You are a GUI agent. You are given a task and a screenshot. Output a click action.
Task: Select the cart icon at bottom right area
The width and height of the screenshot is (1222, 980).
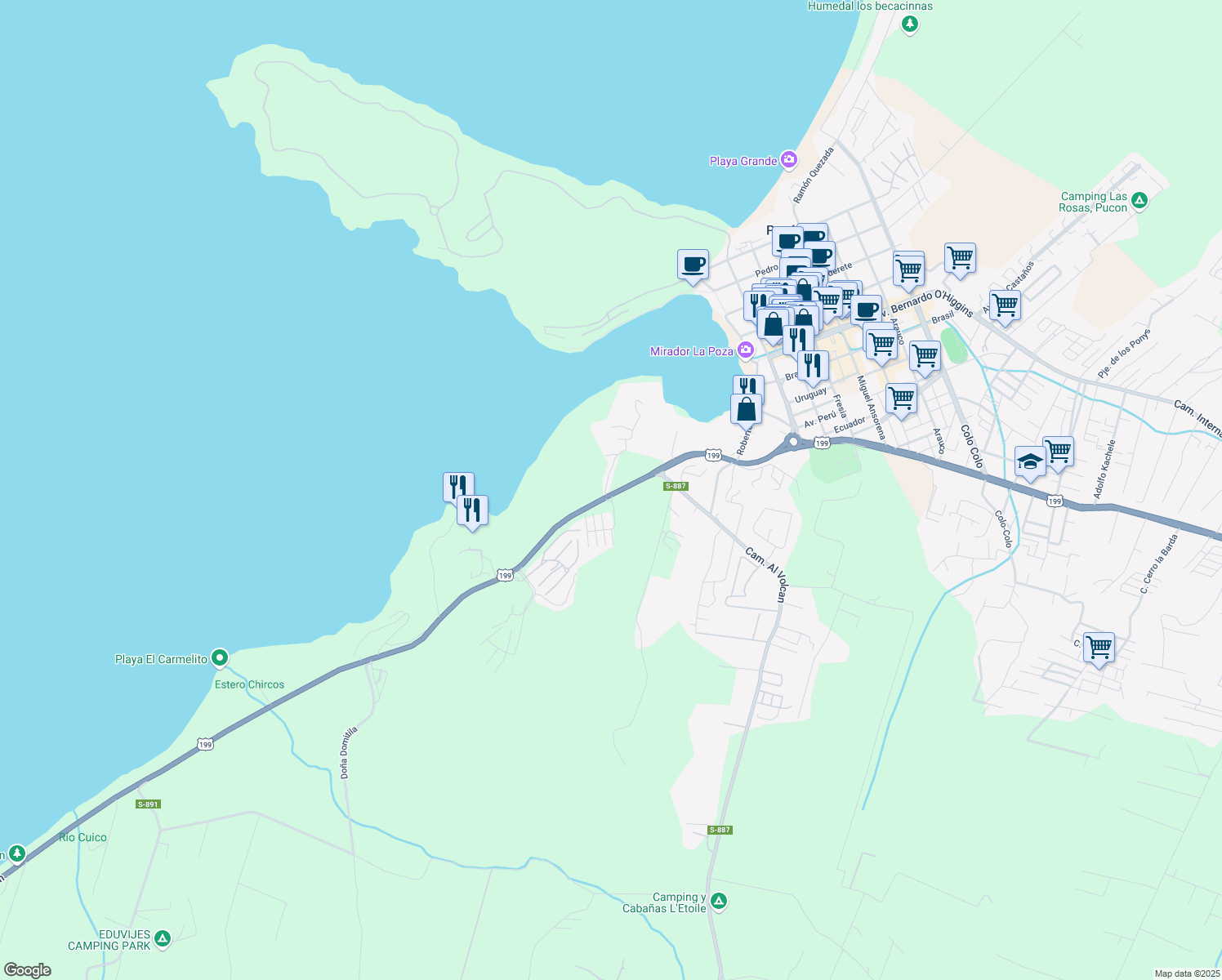click(x=1099, y=645)
